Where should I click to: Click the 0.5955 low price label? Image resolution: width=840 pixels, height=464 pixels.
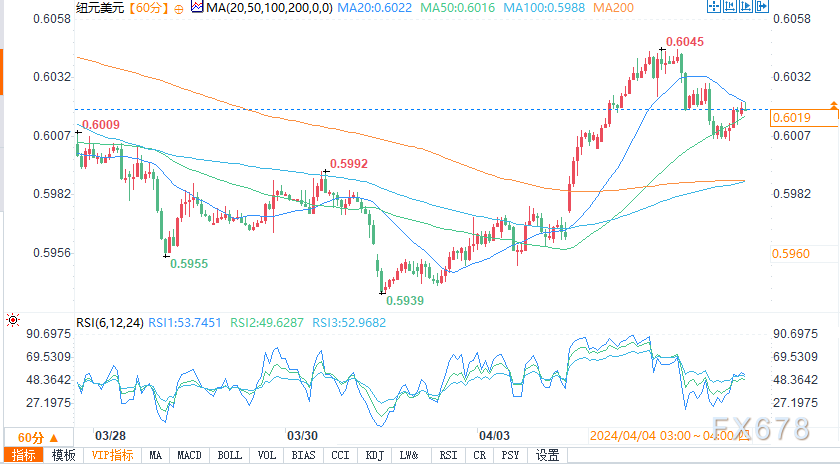[x=189, y=264]
